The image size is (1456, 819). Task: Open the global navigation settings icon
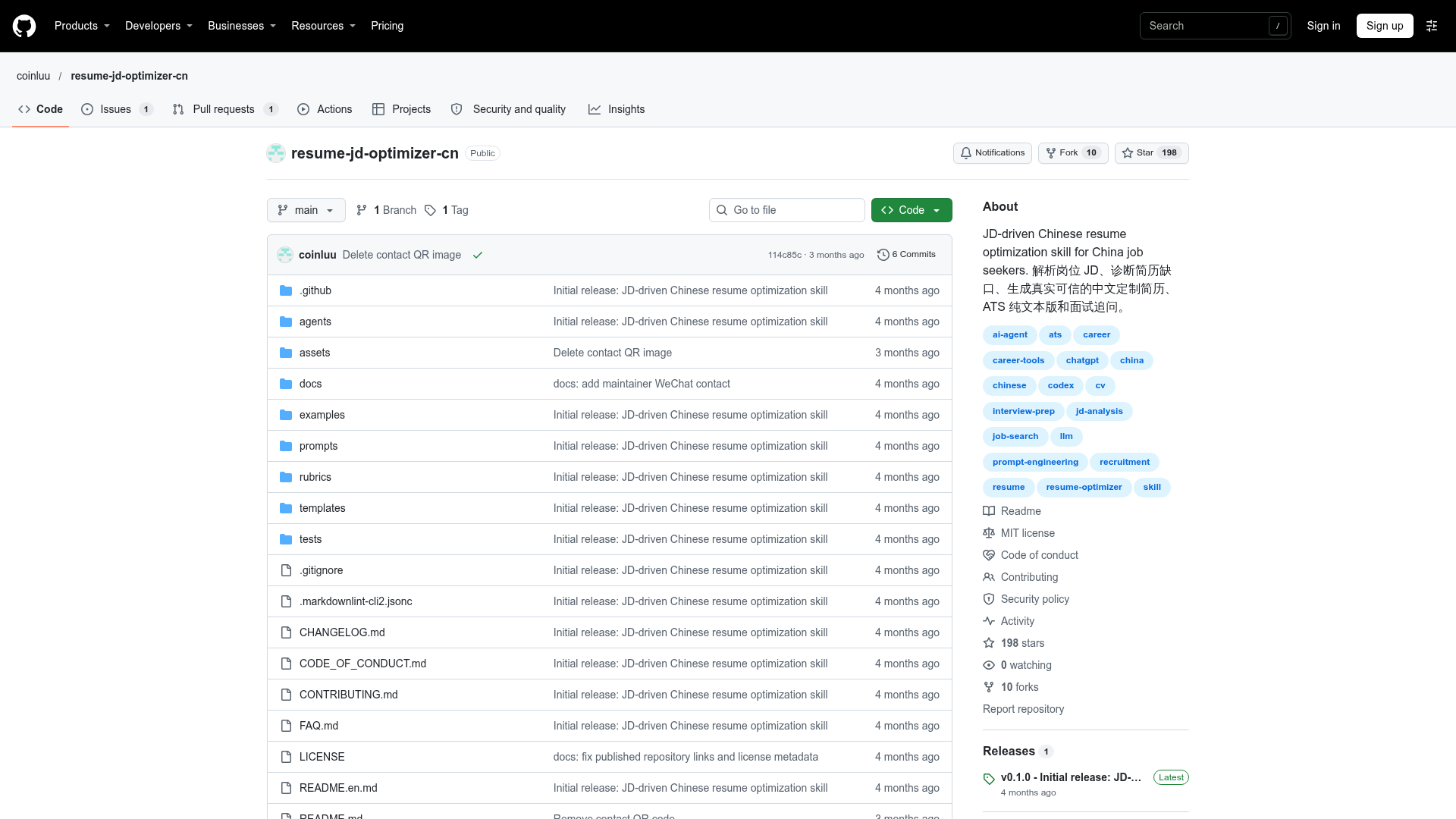tap(1432, 26)
